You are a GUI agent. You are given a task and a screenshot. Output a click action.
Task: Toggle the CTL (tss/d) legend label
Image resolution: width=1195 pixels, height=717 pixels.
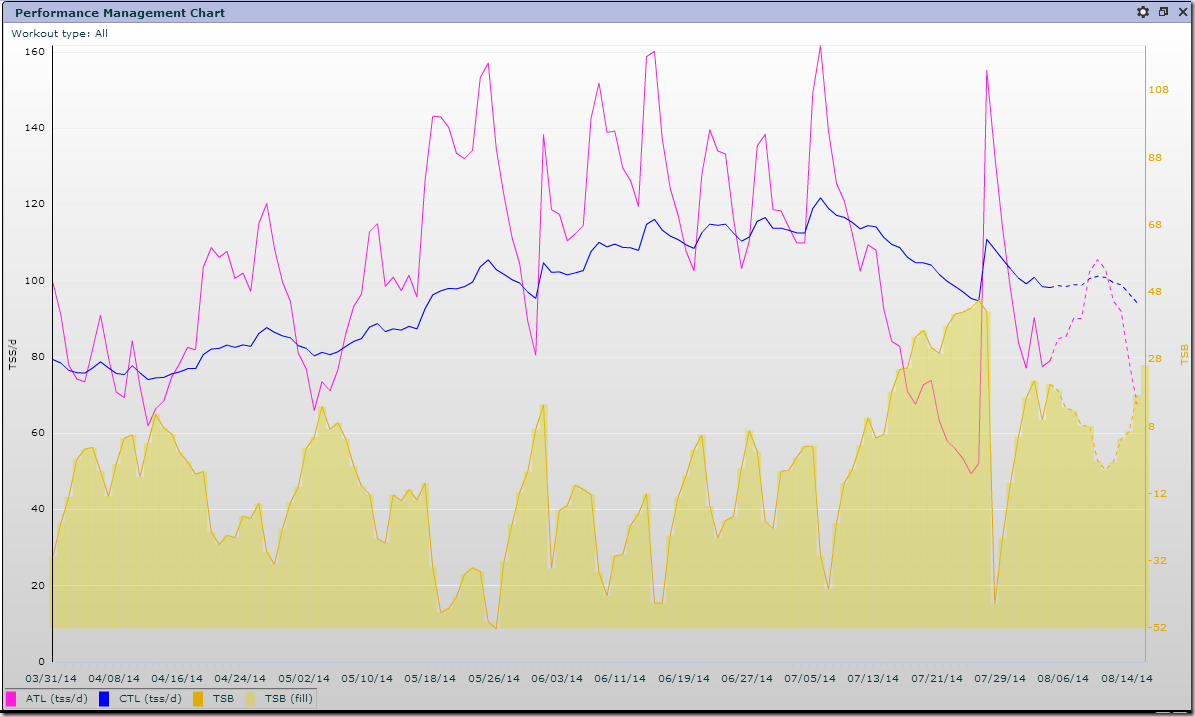tap(148, 699)
